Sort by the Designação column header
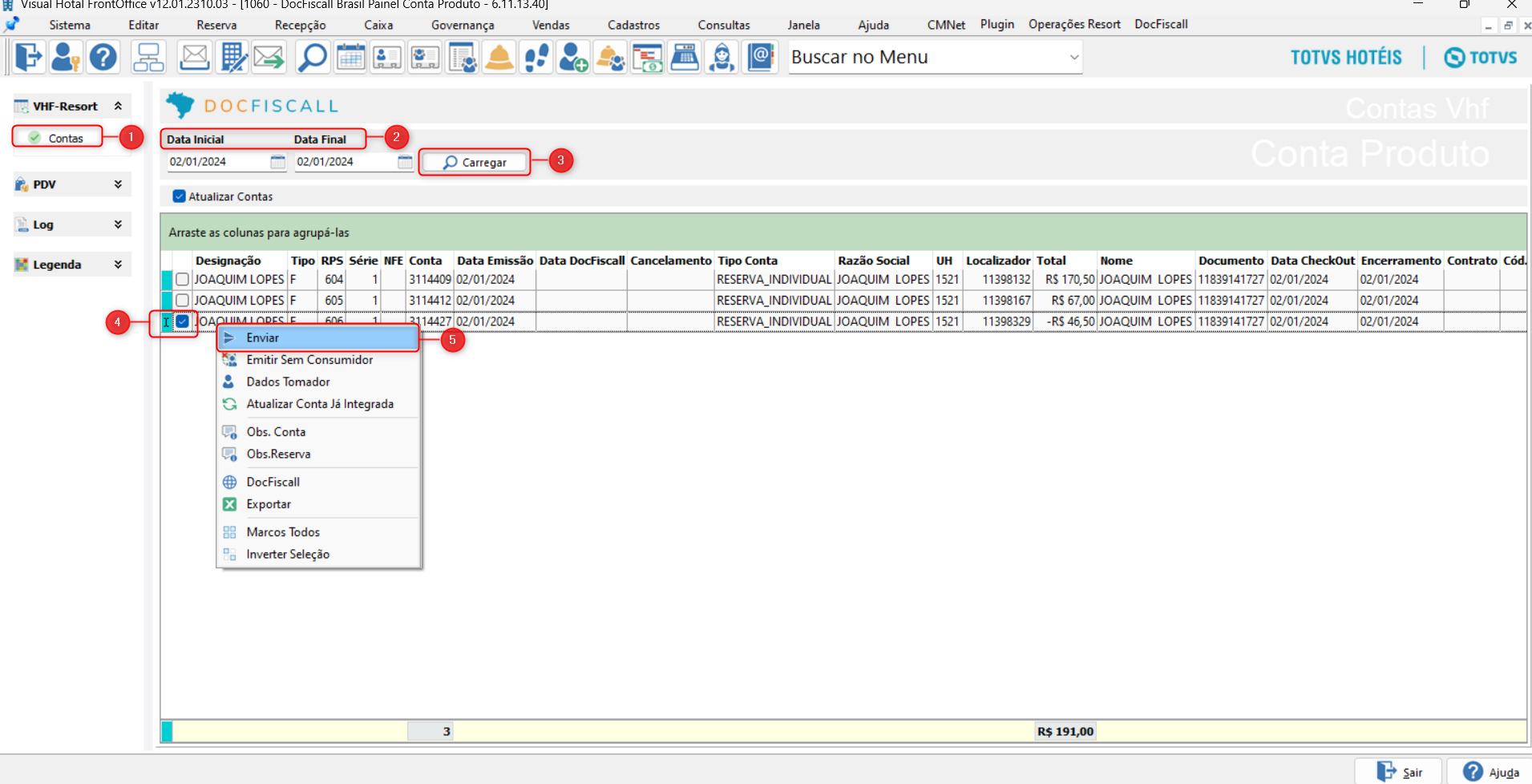 [x=240, y=261]
